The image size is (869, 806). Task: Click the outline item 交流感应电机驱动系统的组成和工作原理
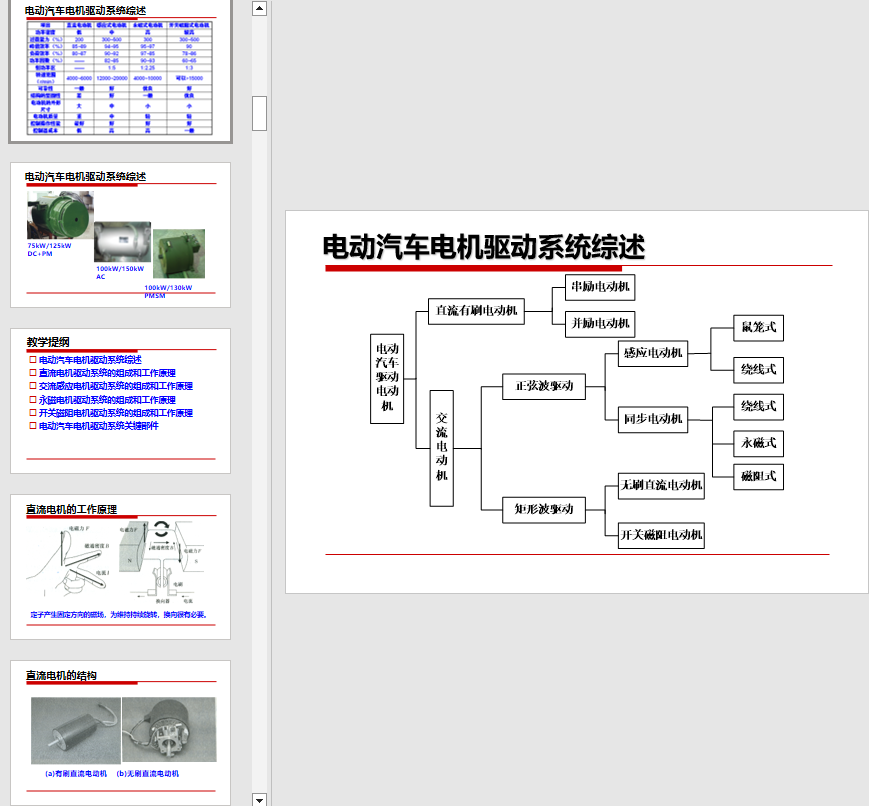[116, 386]
